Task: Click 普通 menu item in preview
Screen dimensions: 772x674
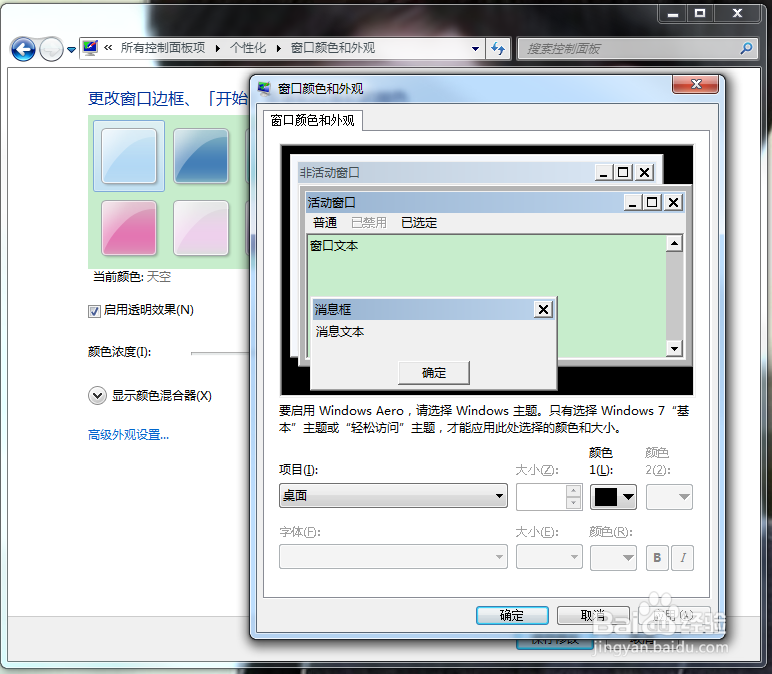Action: click(325, 223)
